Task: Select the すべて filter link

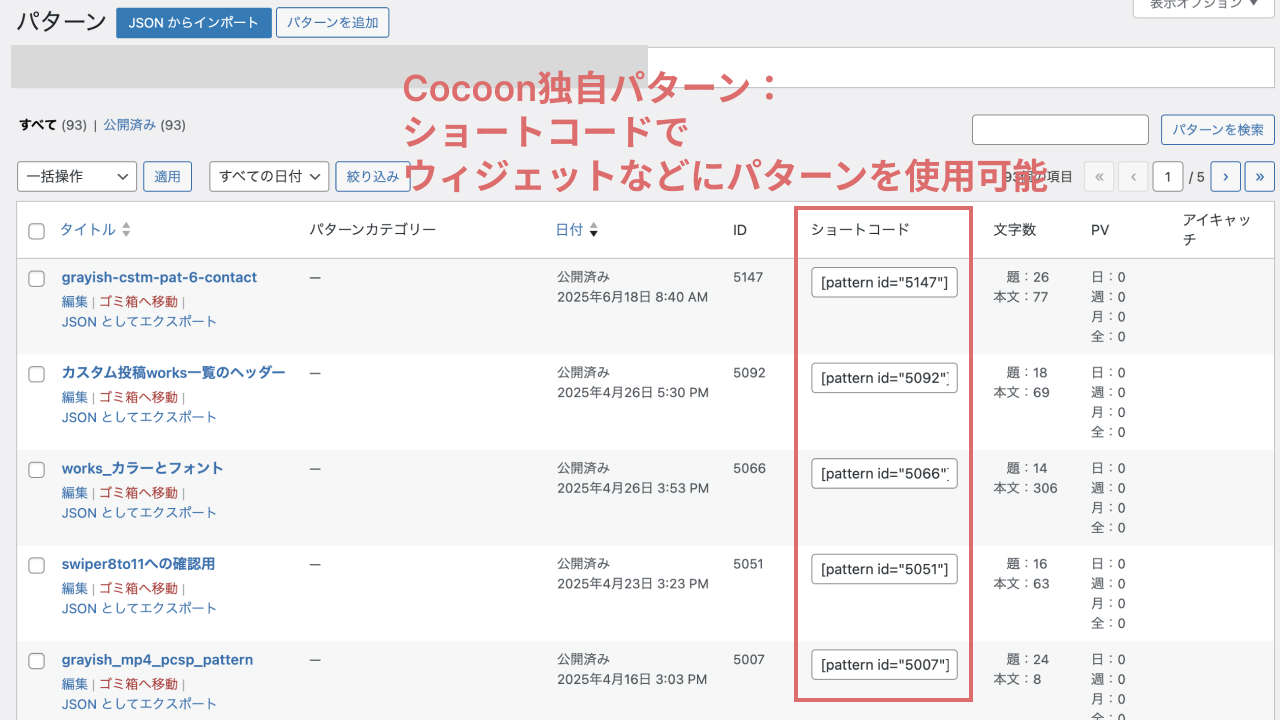Action: coord(38,125)
